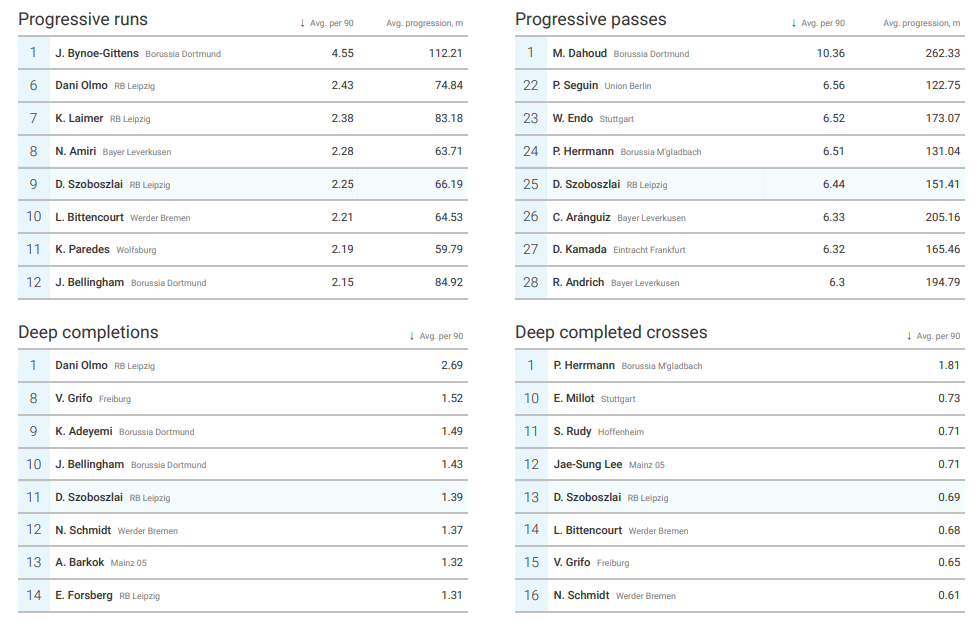The width and height of the screenshot is (976, 623).
Task: Open W. Endo player entry
Action: point(573,118)
